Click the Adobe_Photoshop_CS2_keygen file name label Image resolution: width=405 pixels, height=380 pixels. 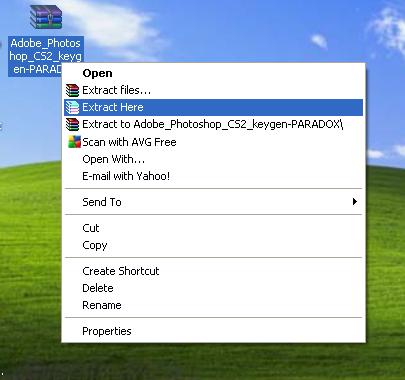tap(46, 56)
